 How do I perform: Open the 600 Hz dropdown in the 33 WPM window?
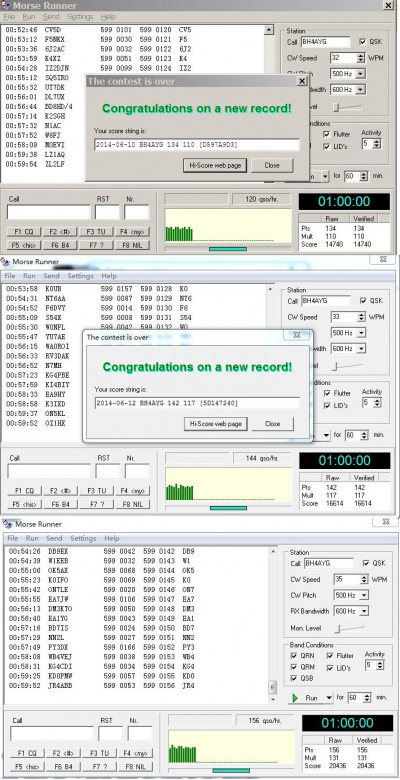361,348
